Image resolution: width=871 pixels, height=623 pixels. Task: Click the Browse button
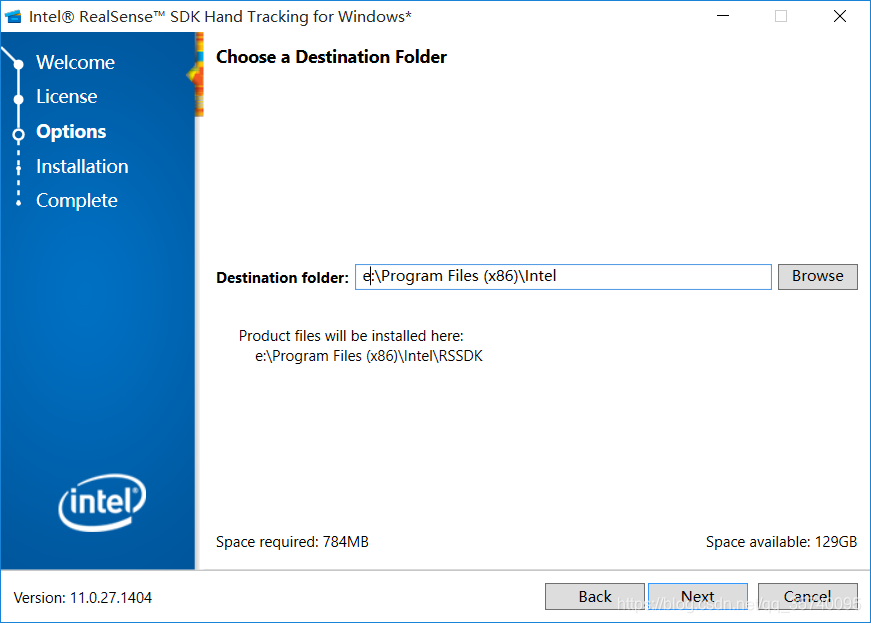click(817, 277)
